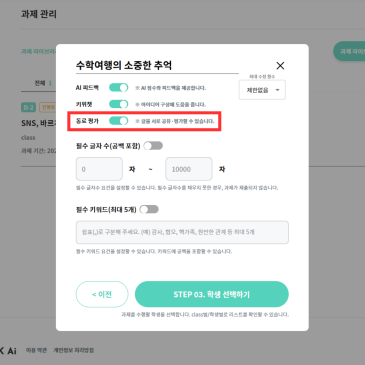The height and width of the screenshot is (365, 365).
Task: Enable the 필수 글자 수 toggle
Action: (x=153, y=146)
